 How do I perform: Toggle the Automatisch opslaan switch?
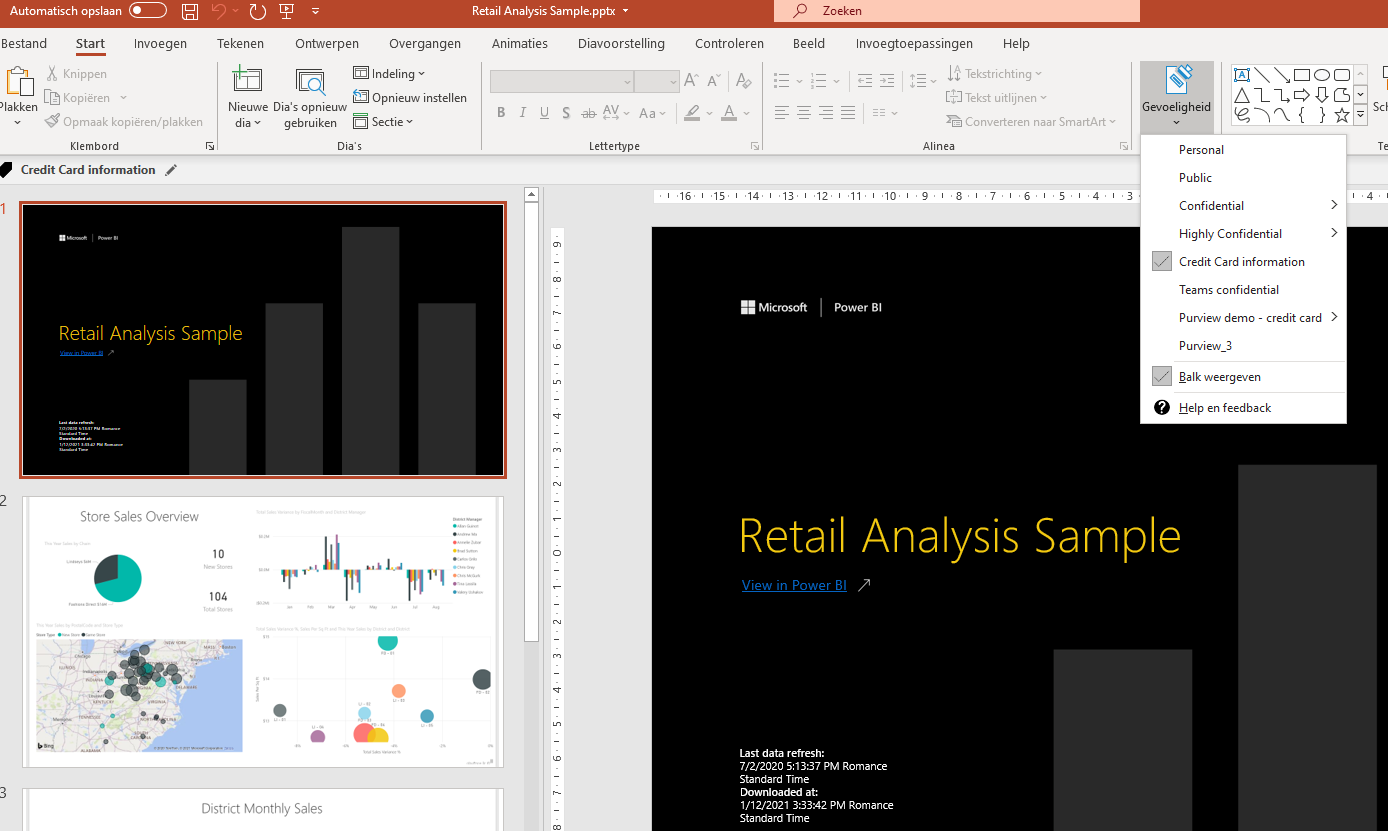pos(148,11)
